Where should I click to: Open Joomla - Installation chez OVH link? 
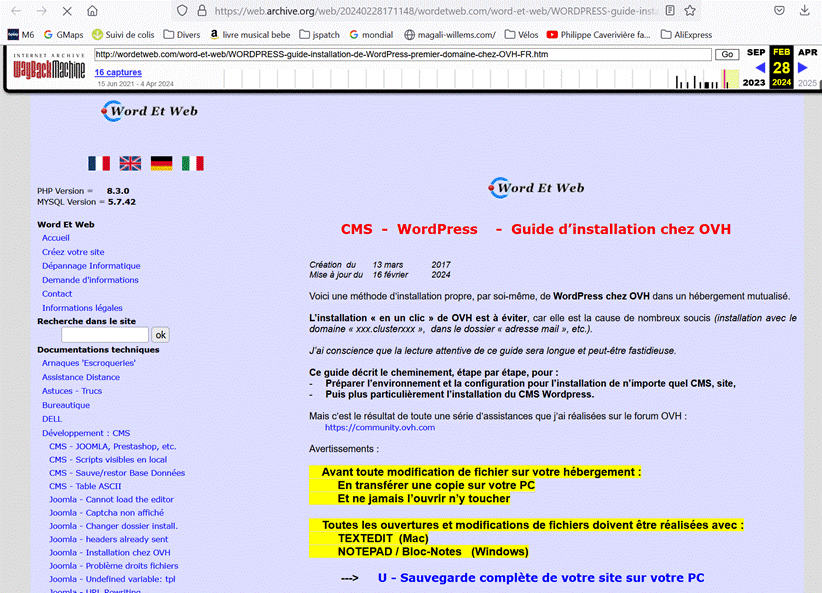[x=110, y=553]
